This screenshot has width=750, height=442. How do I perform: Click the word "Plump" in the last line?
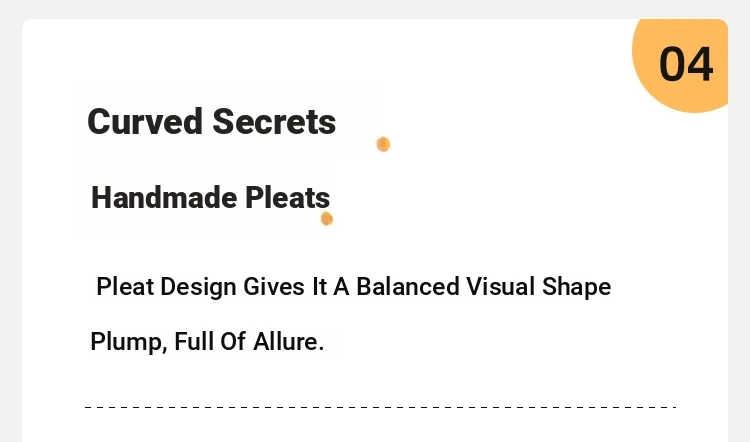(125, 342)
